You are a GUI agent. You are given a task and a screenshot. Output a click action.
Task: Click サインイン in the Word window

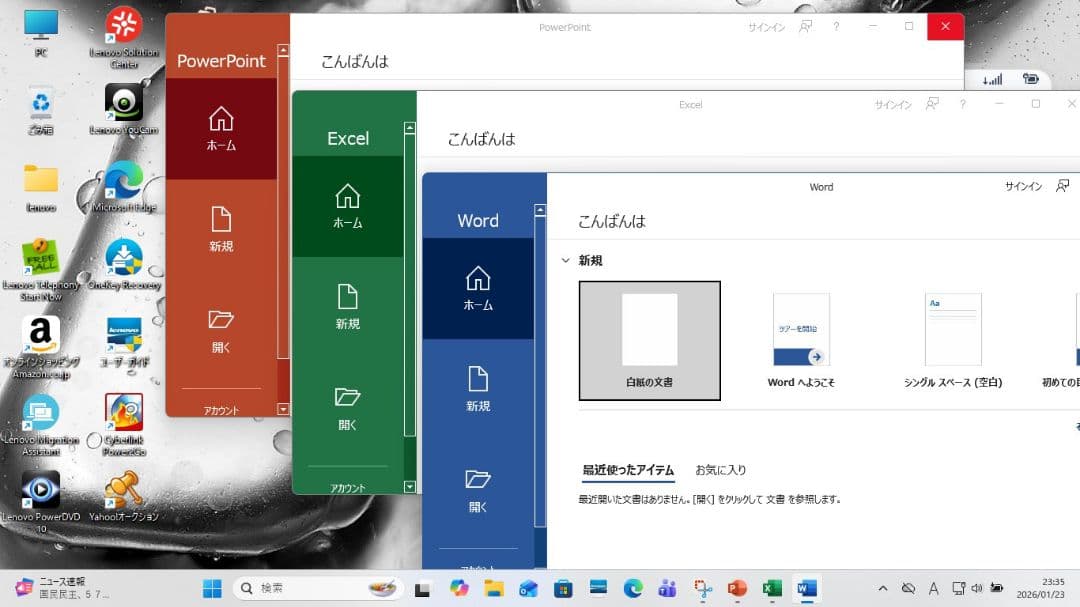coord(1024,186)
